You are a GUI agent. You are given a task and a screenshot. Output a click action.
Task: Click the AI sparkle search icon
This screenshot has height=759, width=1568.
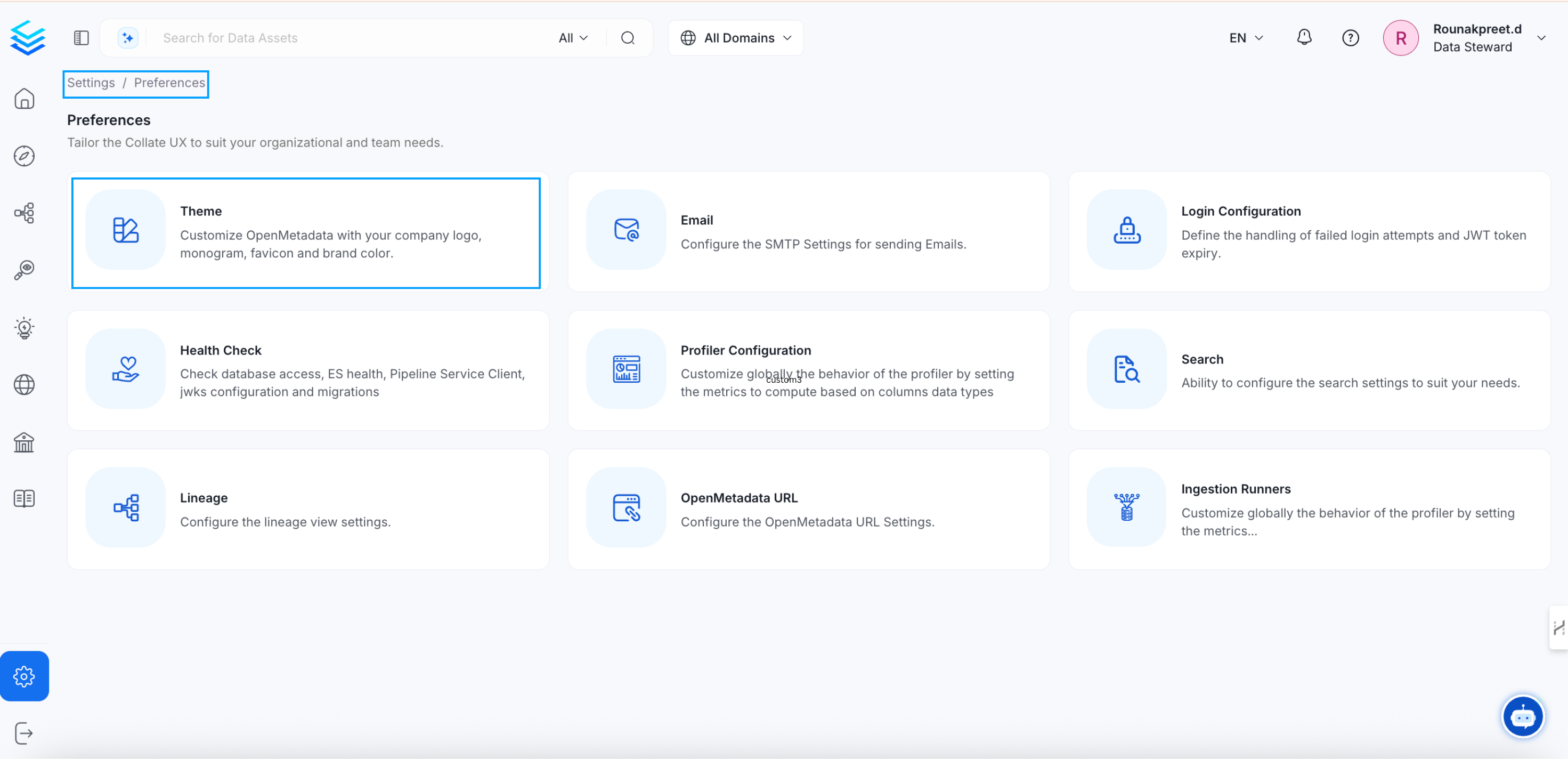pyautogui.click(x=128, y=38)
